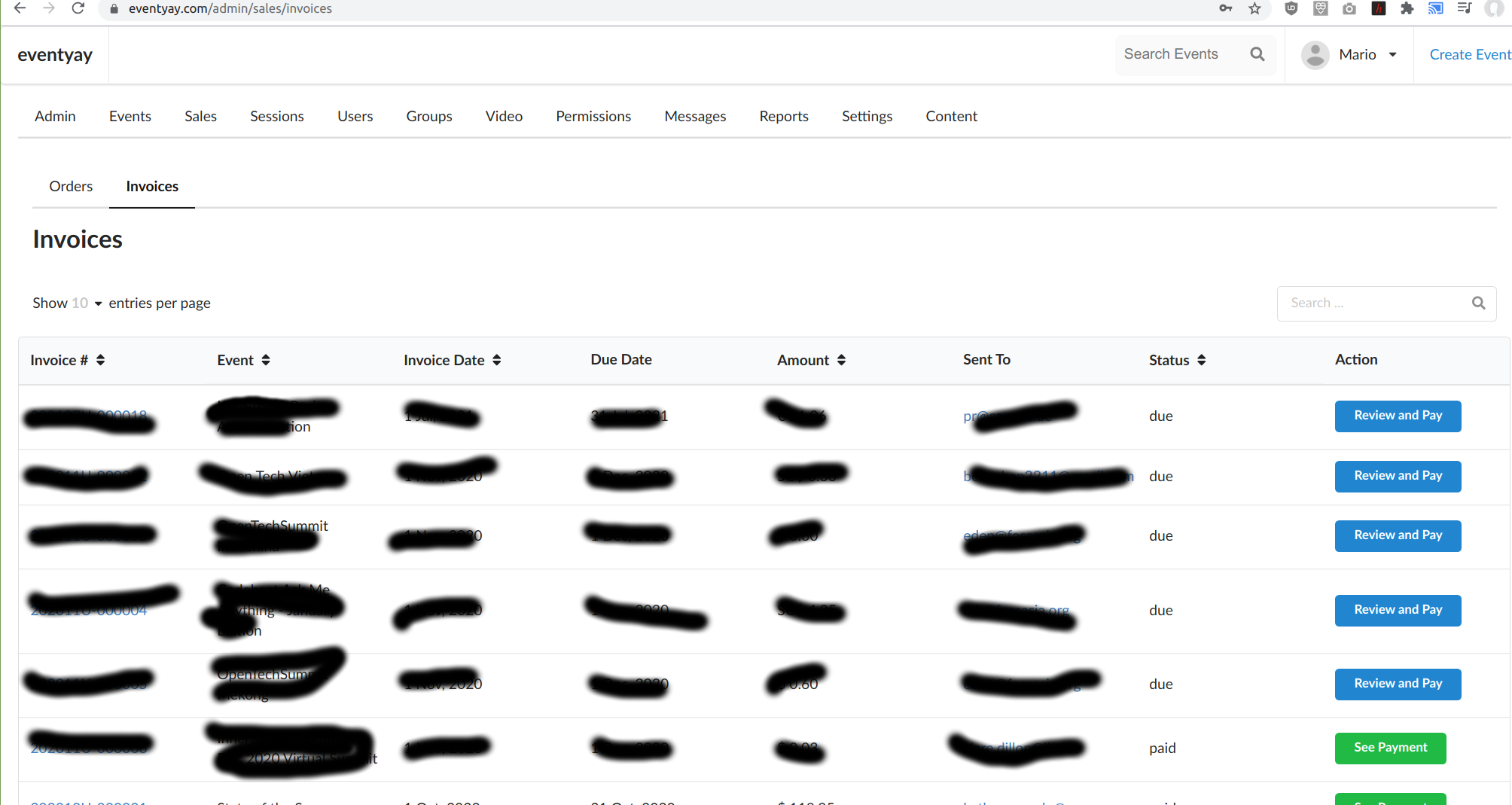Sort invoices by Amount
The width and height of the screenshot is (1512, 805).
(x=843, y=360)
